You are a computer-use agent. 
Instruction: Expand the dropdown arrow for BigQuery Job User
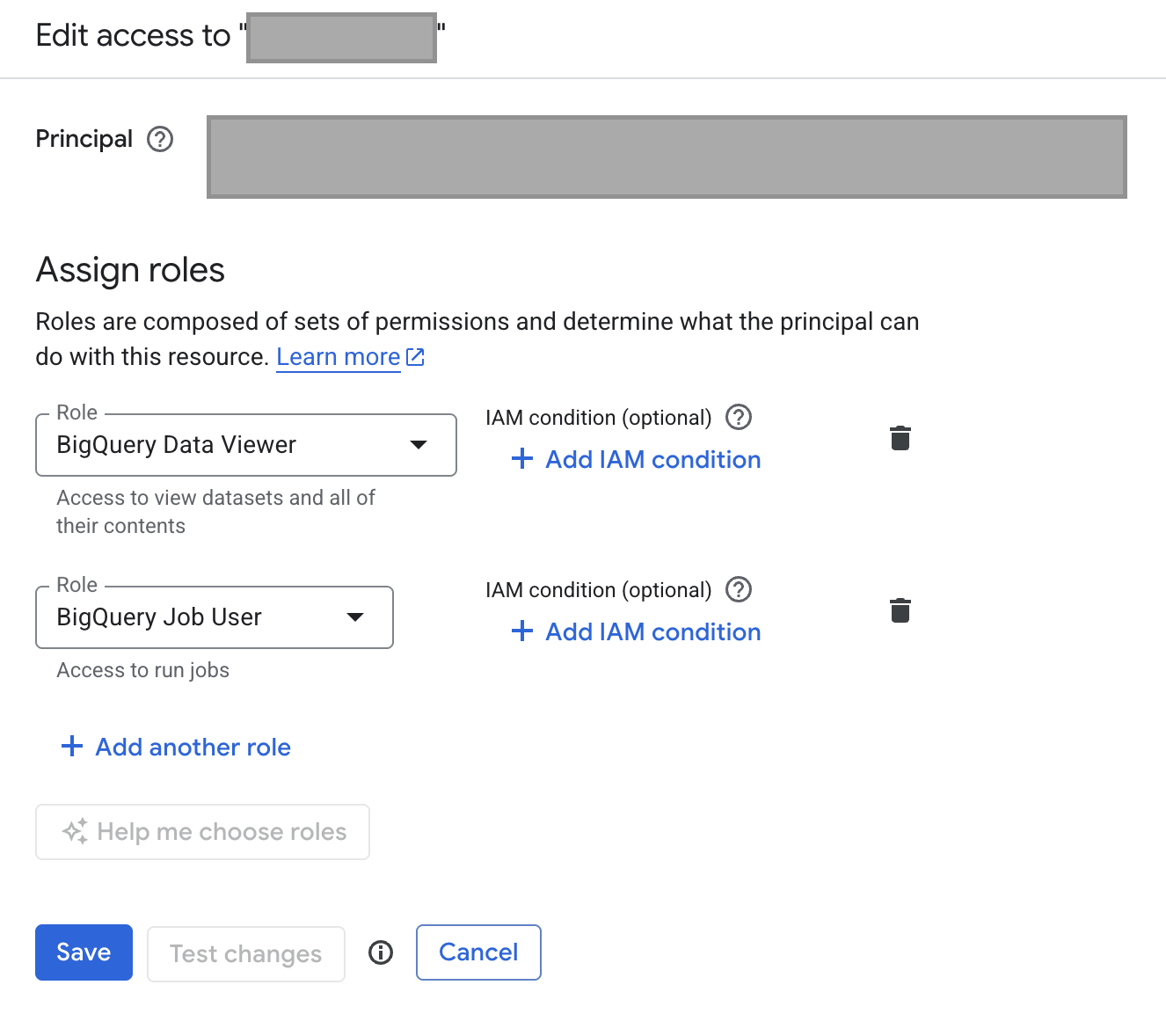tap(355, 617)
